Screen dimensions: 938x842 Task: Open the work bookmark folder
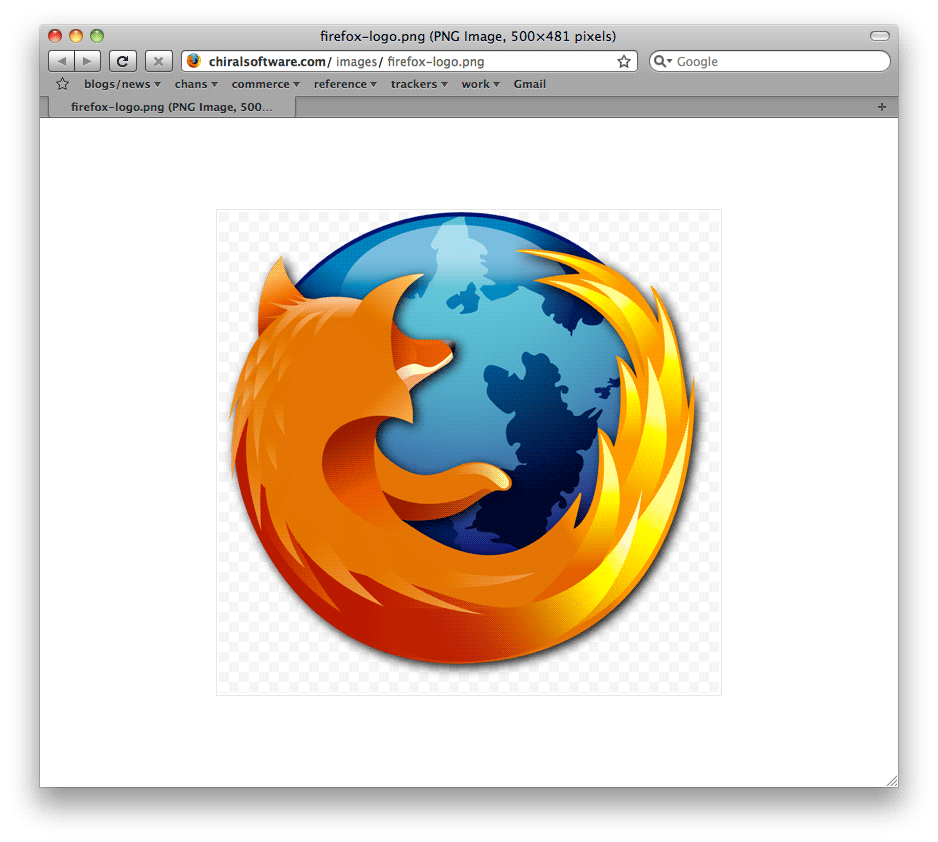480,84
